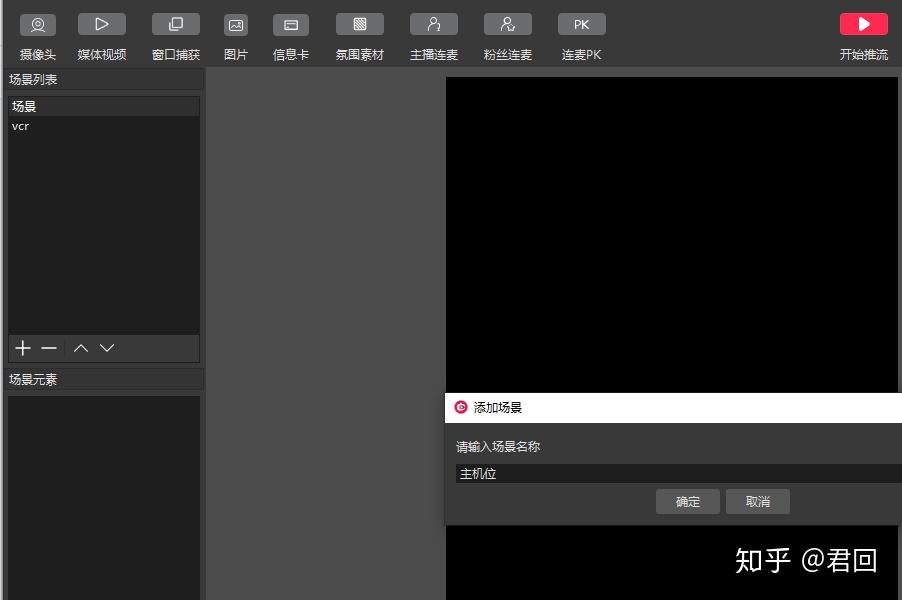Click the 场景列表 panel header
The image size is (902, 600).
[x=104, y=79]
